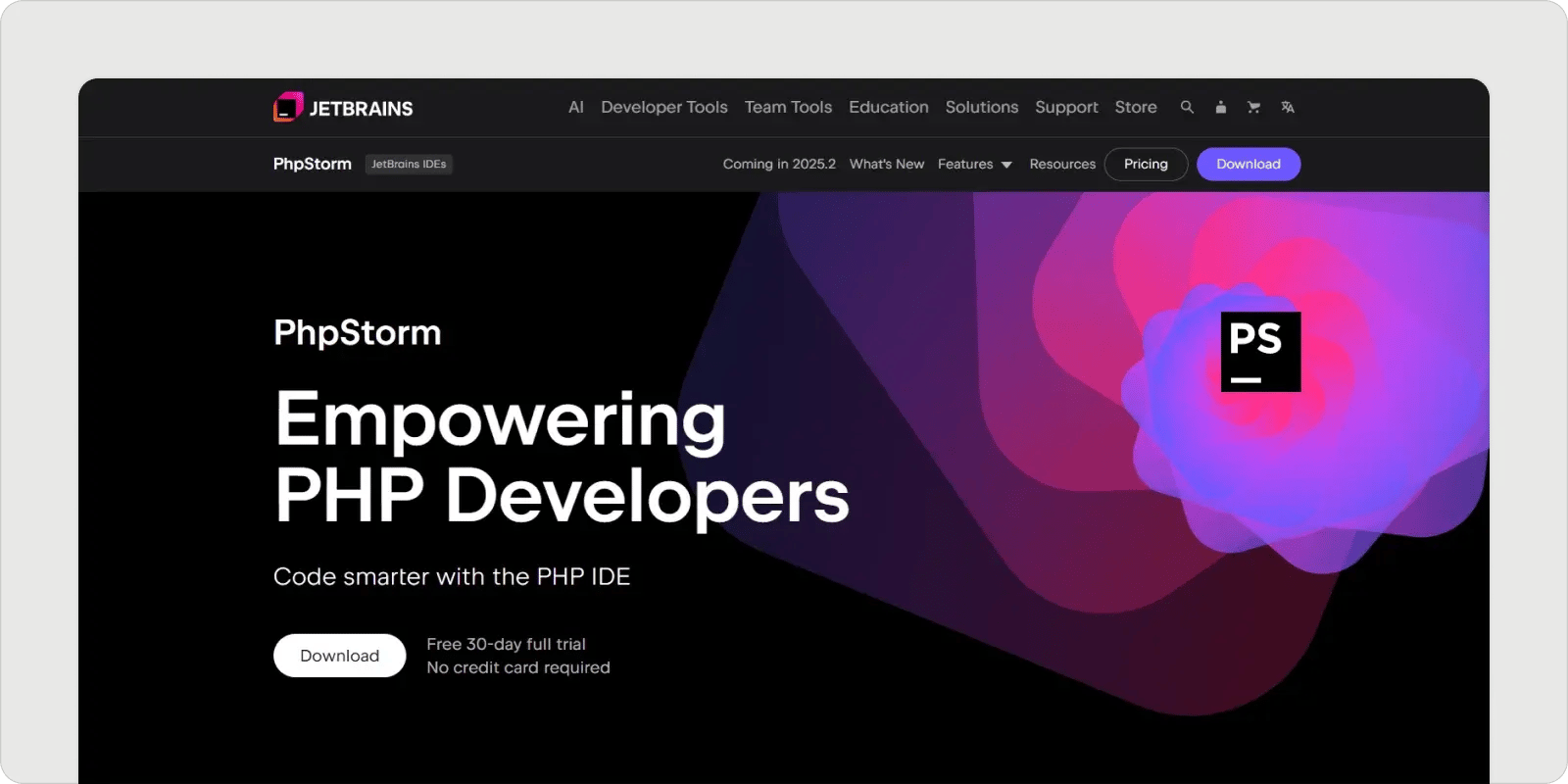Open the account profile icon
Image resolution: width=1568 pixels, height=784 pixels.
tap(1220, 107)
